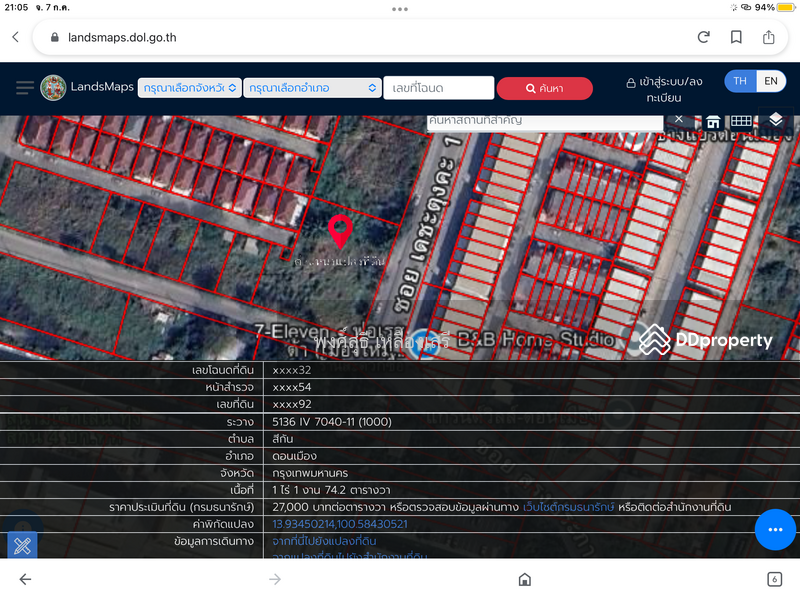The image size is (800, 600).
Task: Click the ซอย เดชะตุงคะ 1 road label
Action: 426,223
